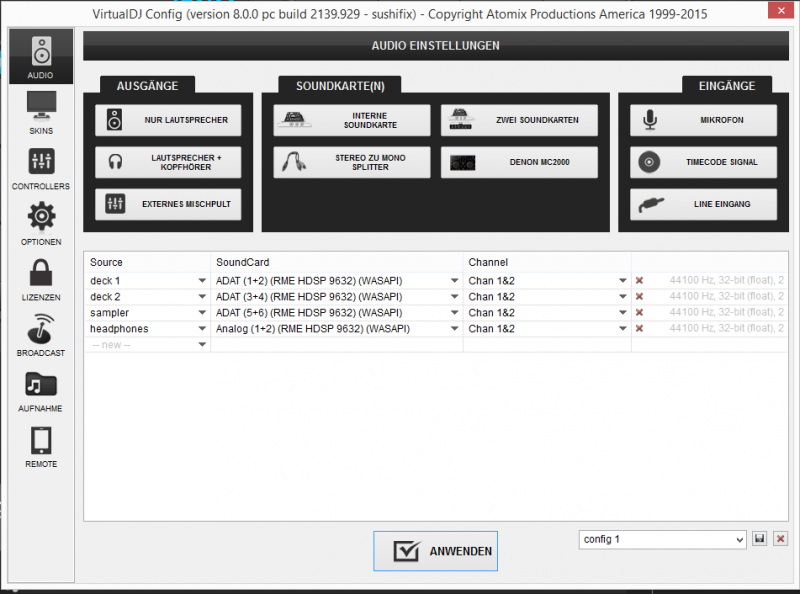Open soundcard dropdown for ADAT (5+6)
The height and width of the screenshot is (594, 800).
(454, 313)
